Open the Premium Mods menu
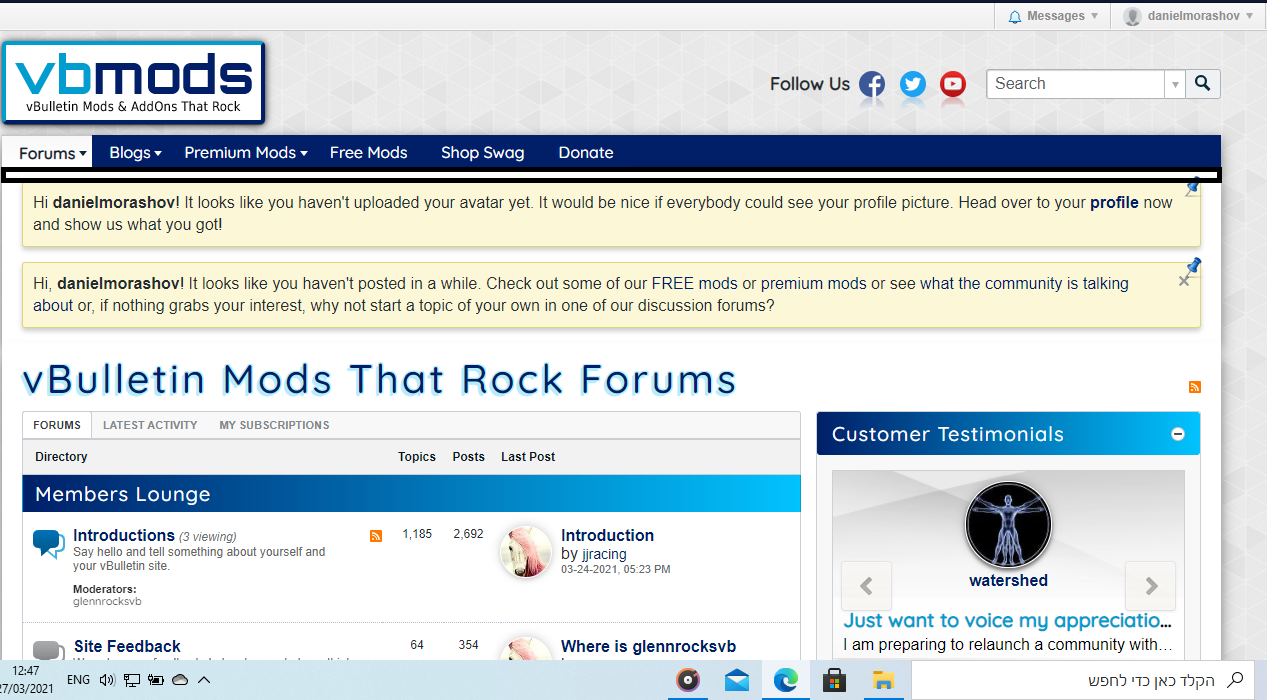This screenshot has width=1267, height=700. click(x=245, y=153)
